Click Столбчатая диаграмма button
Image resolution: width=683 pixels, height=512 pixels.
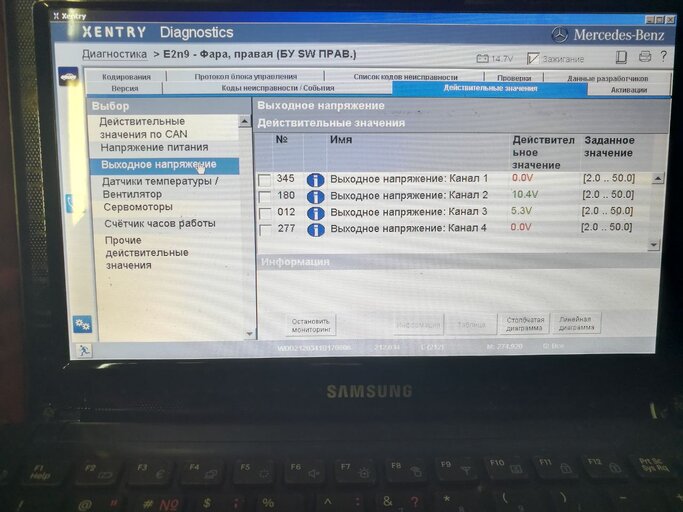[524, 324]
